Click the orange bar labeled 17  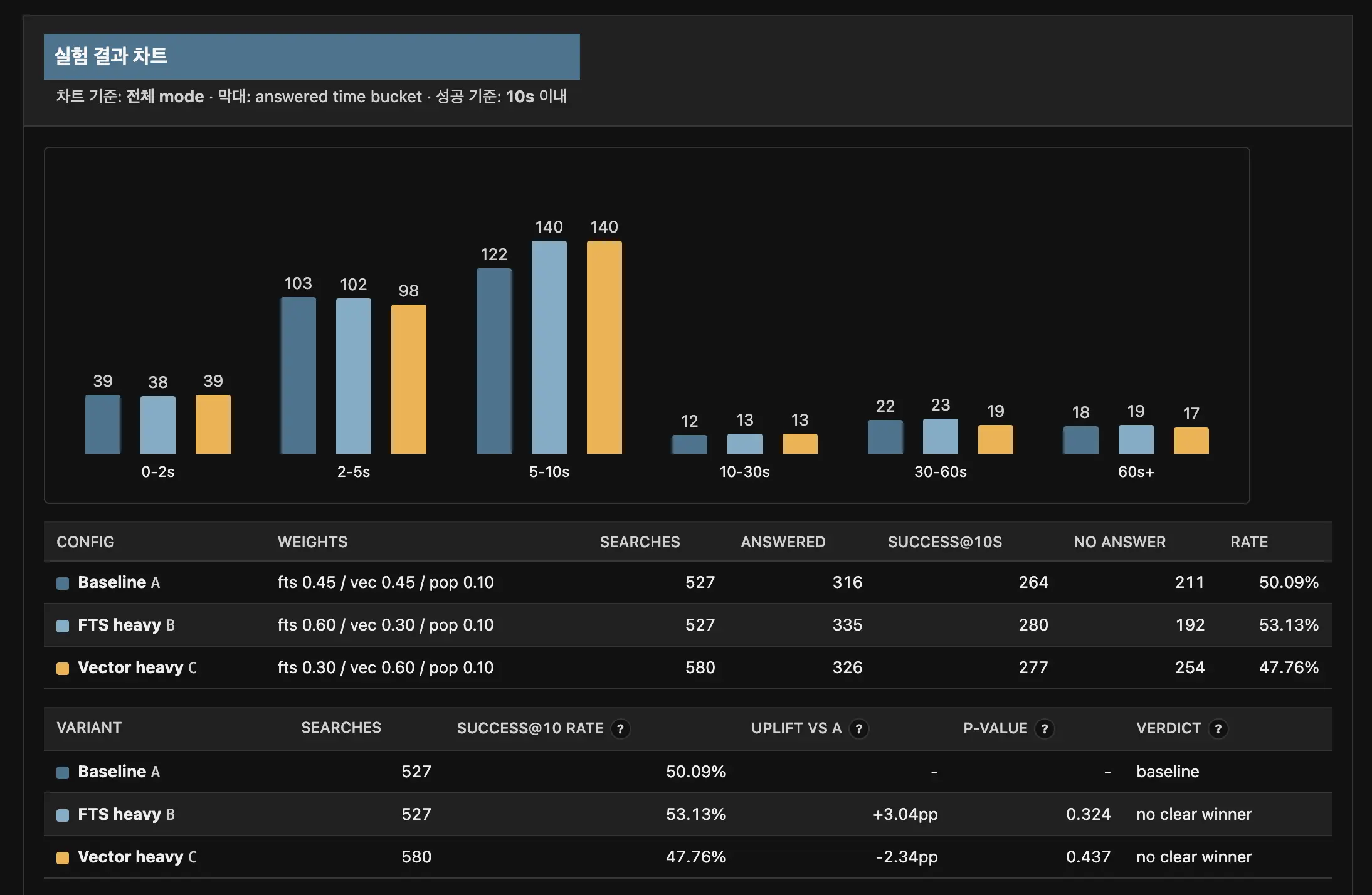(x=1191, y=441)
